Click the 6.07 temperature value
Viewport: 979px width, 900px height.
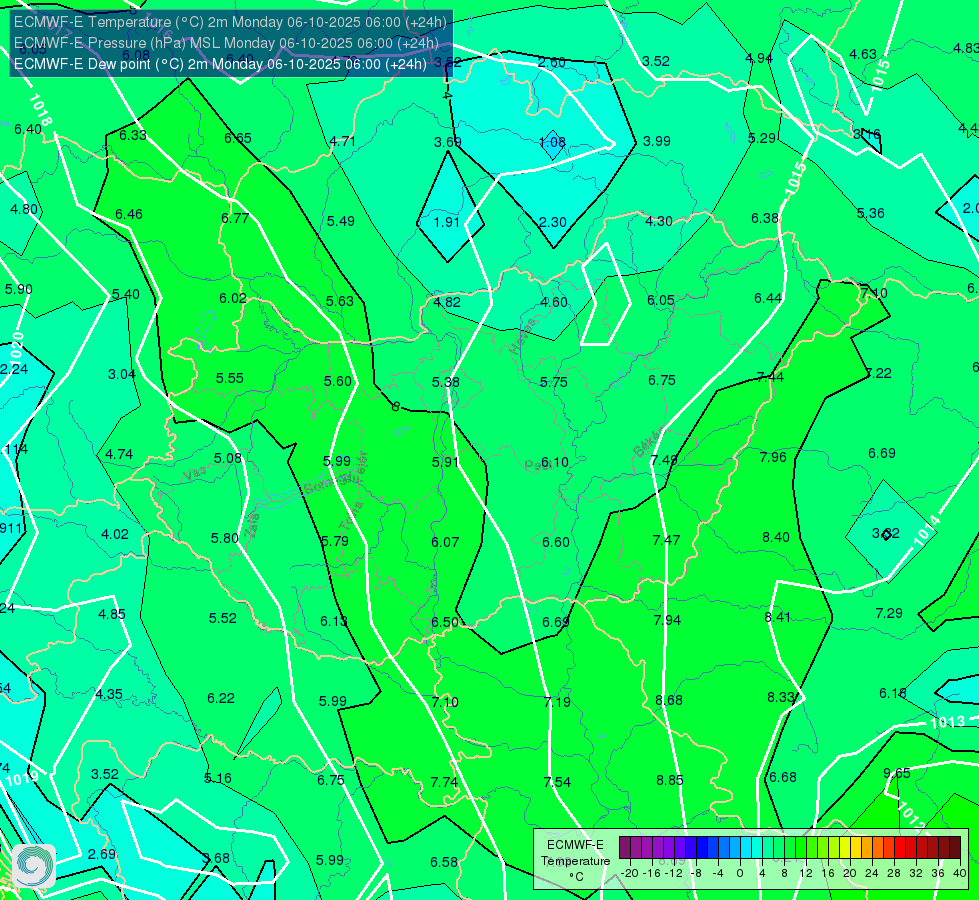tap(445, 541)
